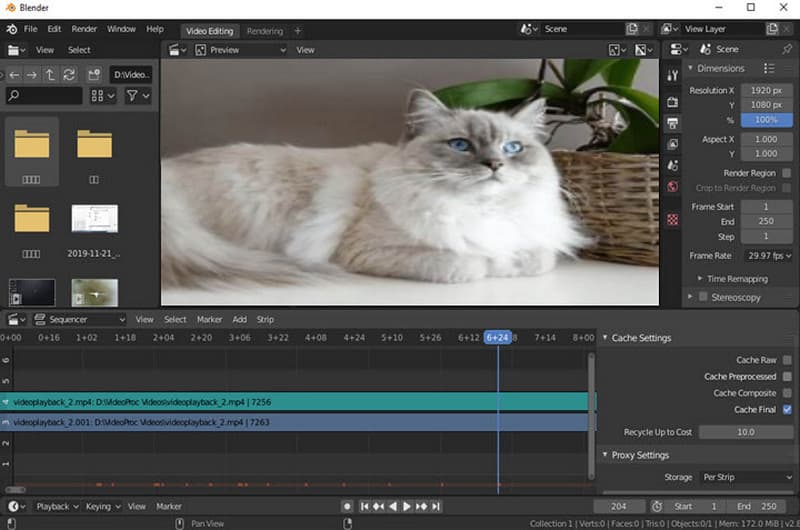The width and height of the screenshot is (800, 530).
Task: Click the Blender logo menu icon
Action: point(11,30)
